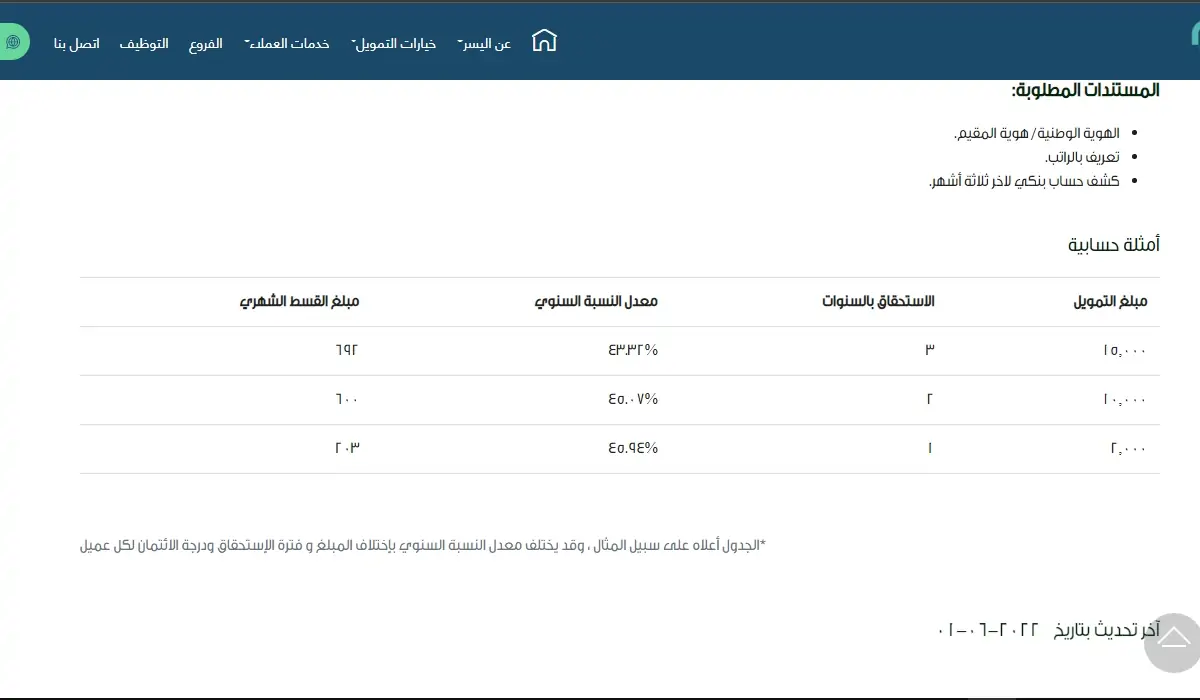Viewport: 1200px width, 700px height.
Task: Select the ٢,٠٠٠ financing amount cell
Action: point(1128,449)
